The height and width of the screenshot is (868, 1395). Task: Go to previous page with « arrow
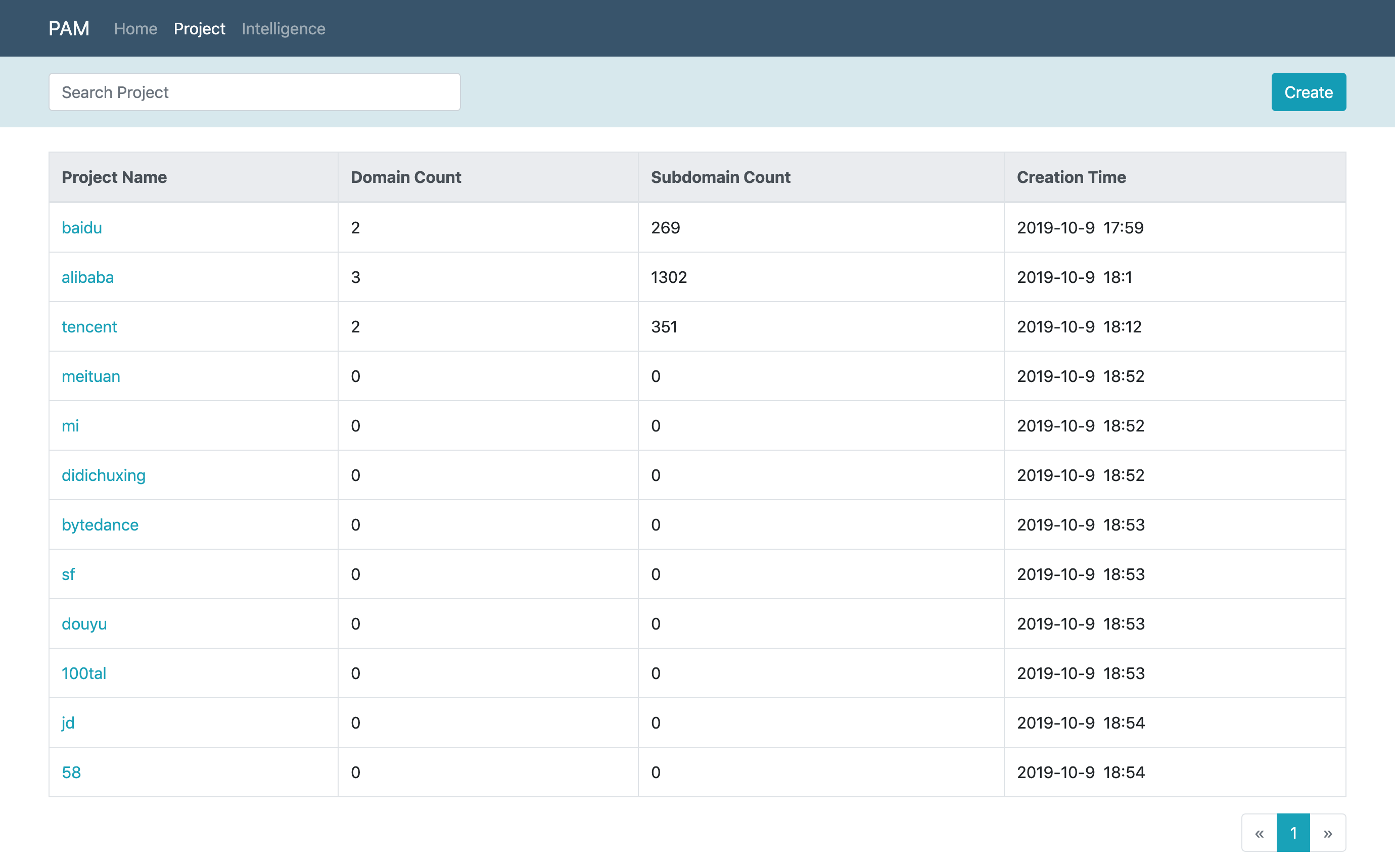(1259, 833)
